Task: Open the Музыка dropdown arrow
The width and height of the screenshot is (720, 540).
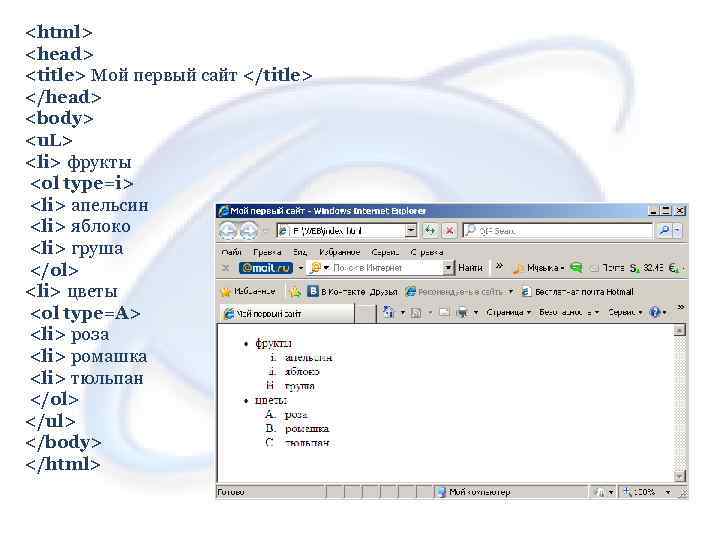Action: tap(562, 268)
